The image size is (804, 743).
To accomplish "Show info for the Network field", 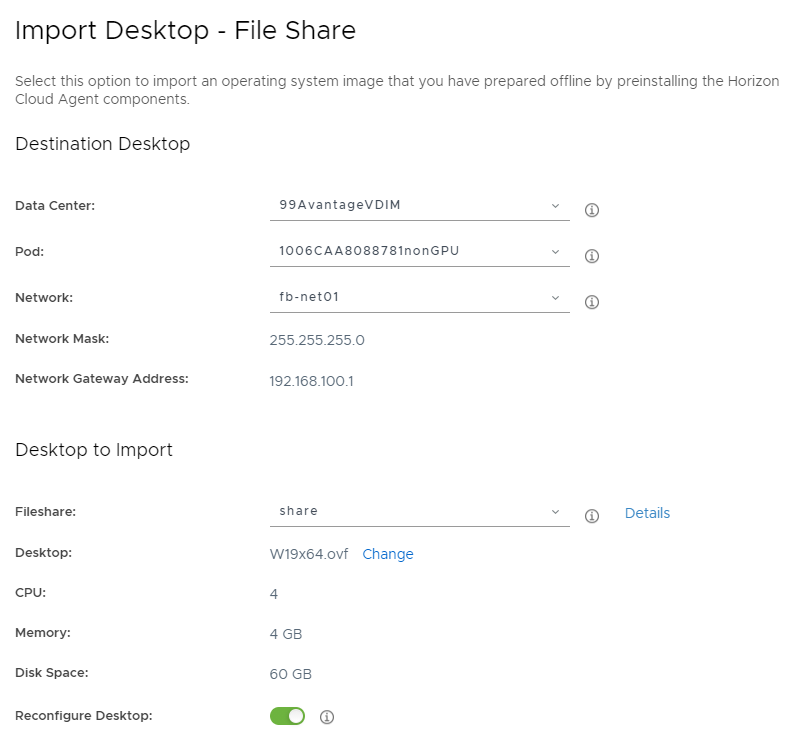I will click(x=591, y=302).
